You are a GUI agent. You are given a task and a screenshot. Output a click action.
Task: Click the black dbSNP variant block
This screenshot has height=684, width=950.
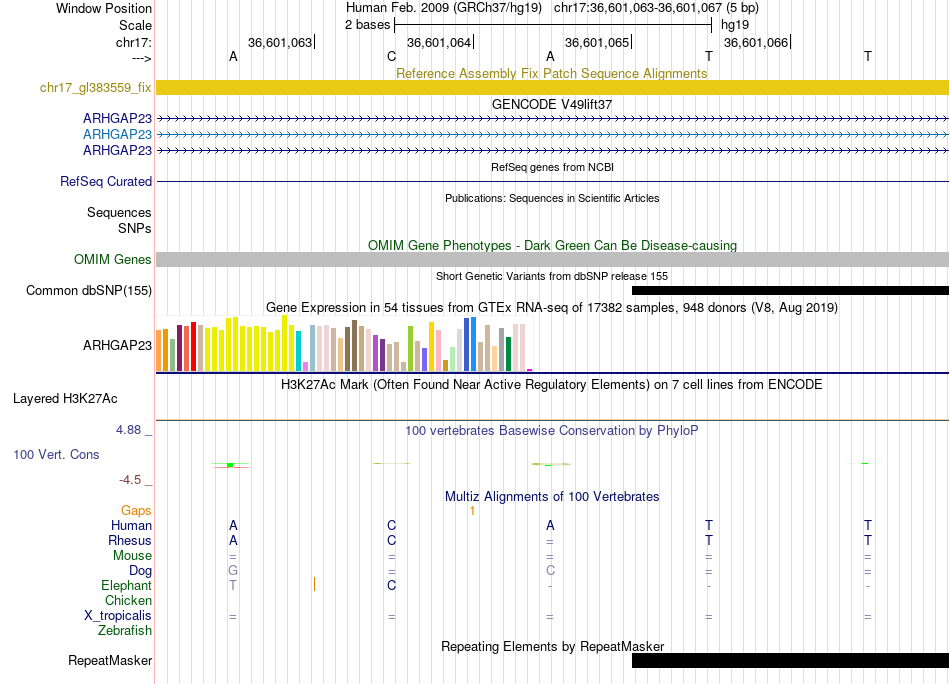coord(790,291)
